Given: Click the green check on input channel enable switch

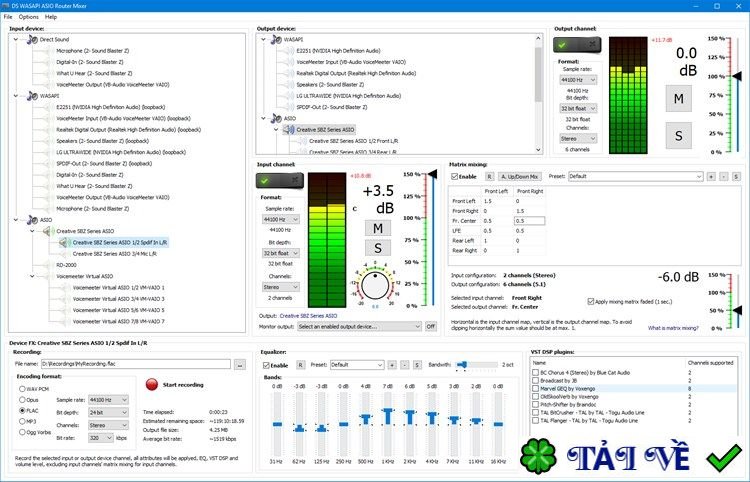Looking at the screenshot, I should tap(265, 180).
